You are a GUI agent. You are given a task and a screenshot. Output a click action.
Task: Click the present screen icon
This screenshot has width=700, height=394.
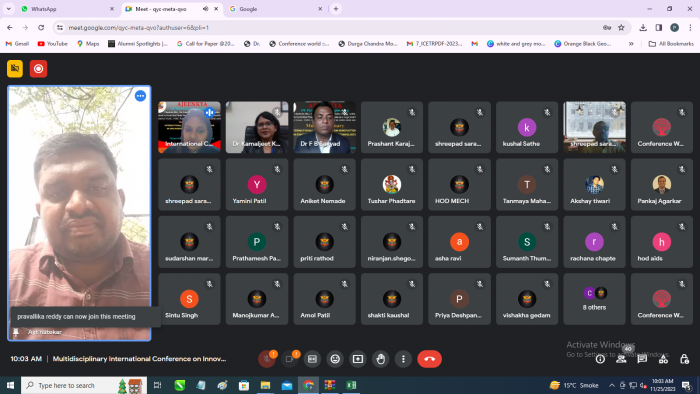358,359
